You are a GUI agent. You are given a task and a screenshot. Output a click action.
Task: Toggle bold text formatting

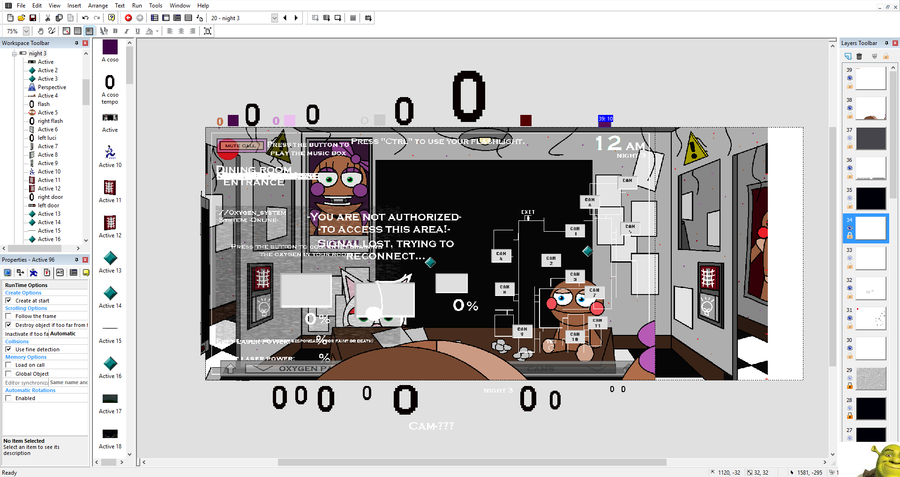pyautogui.click(x=115, y=31)
